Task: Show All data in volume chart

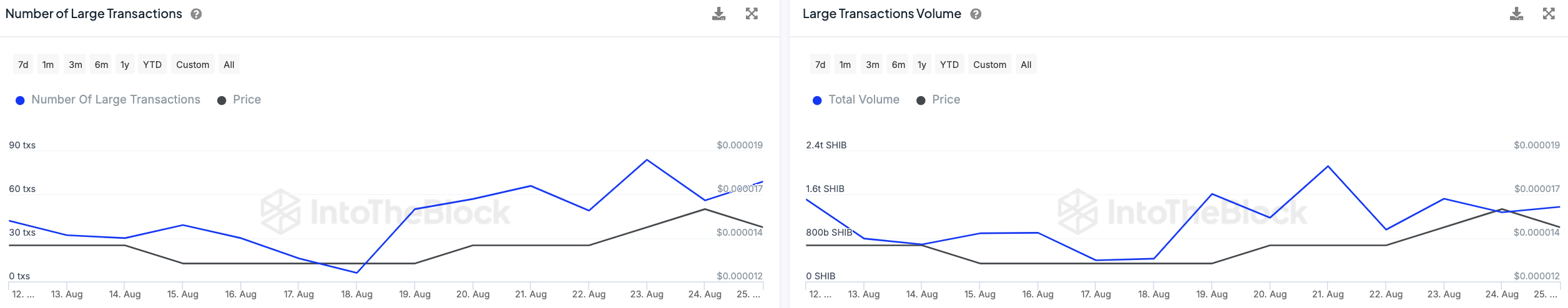Action: [1026, 64]
